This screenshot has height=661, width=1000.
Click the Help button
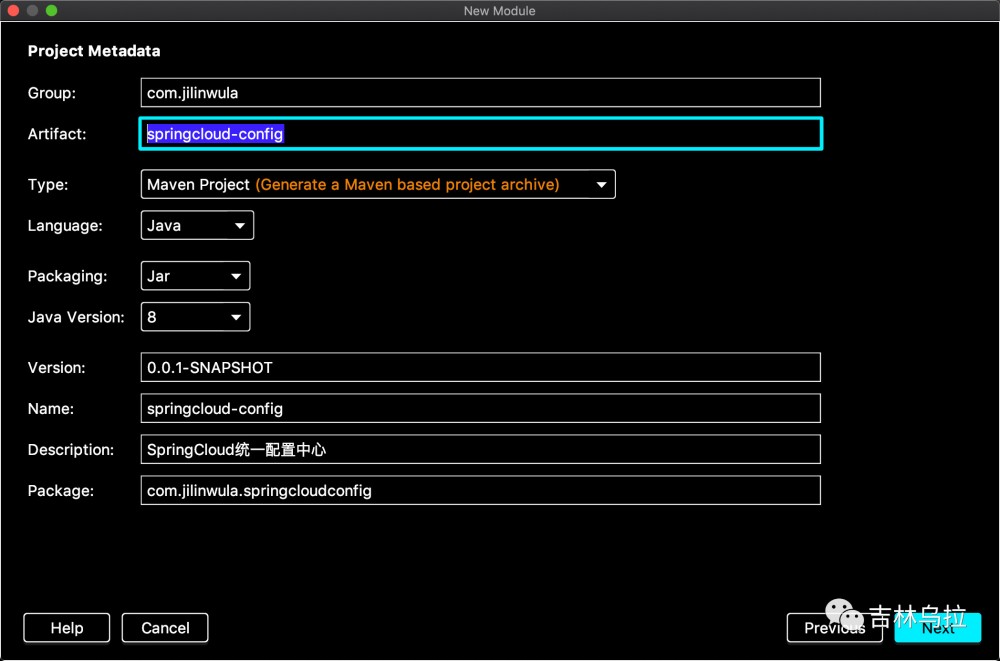coord(66,628)
